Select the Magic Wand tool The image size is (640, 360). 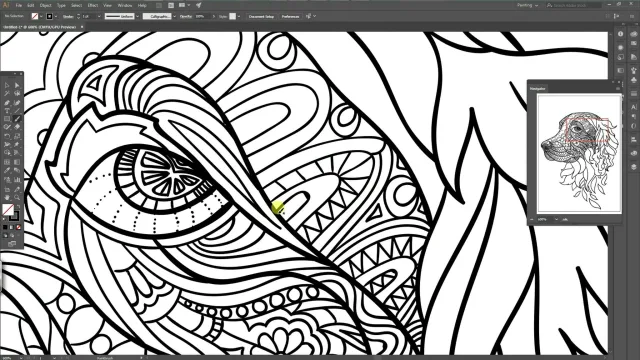[7, 93]
